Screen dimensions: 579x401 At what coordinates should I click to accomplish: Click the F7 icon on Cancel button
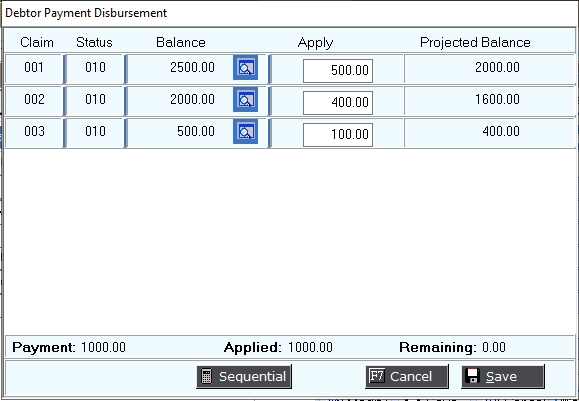377,376
